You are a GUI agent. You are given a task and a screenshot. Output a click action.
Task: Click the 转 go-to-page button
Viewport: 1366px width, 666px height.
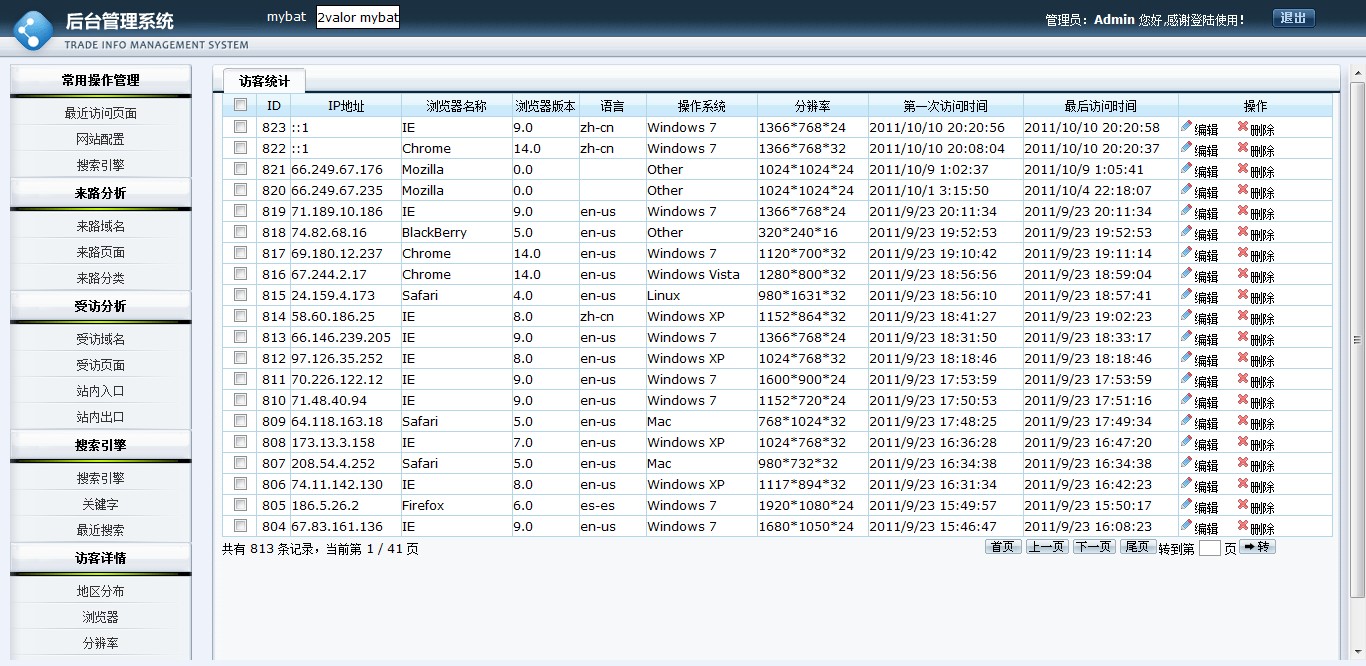click(1257, 547)
